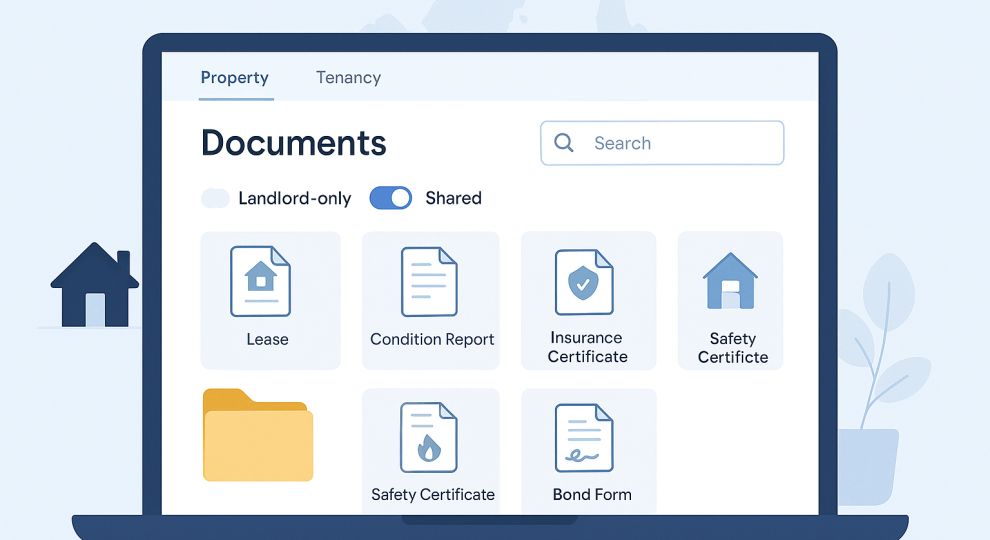
Task: Enable the Landlord-only toggle
Action: 216,198
